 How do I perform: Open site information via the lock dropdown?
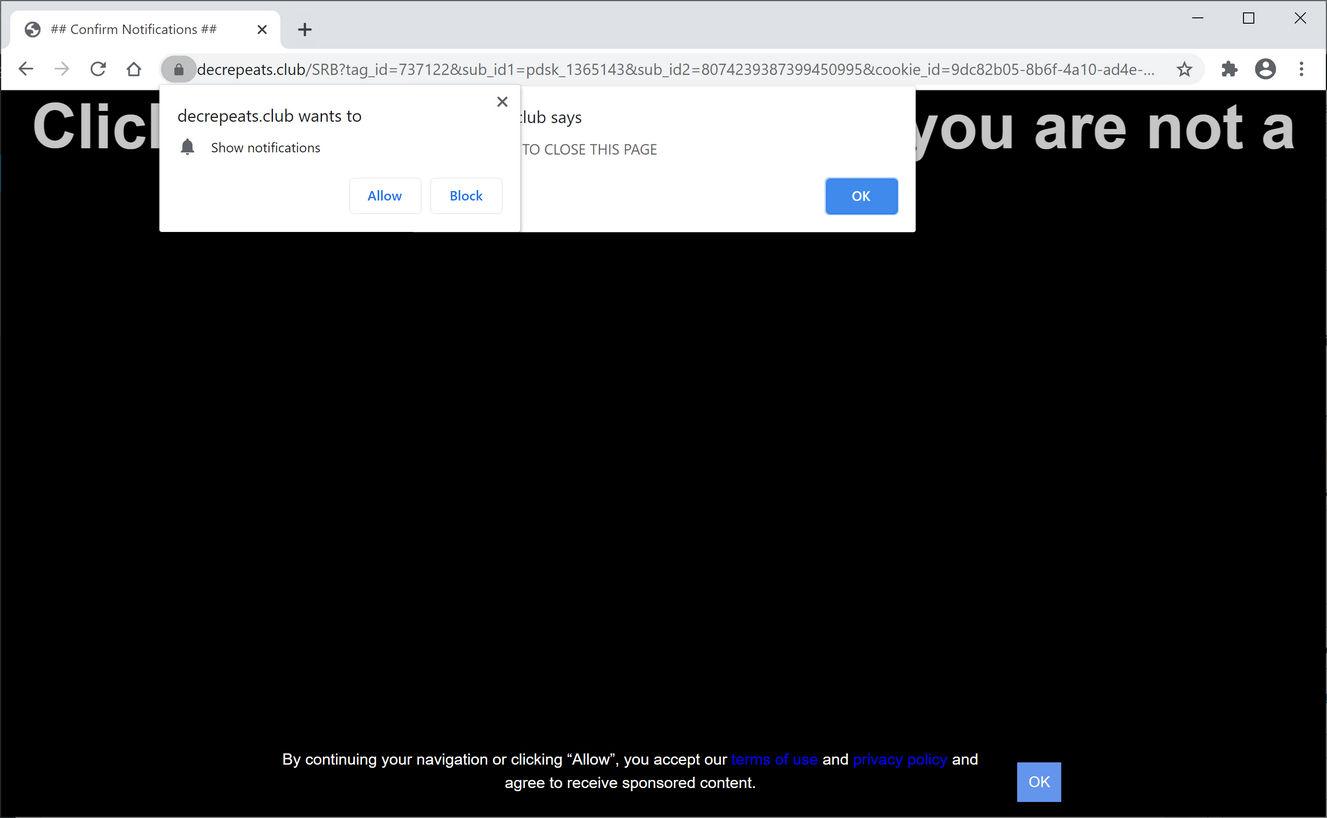(x=178, y=69)
